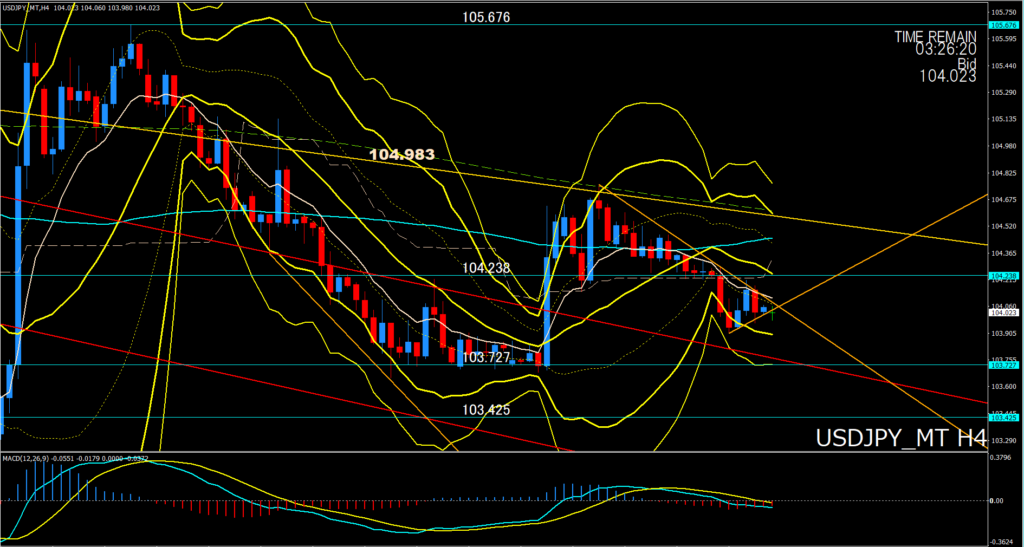Click -0.3624 on the MACD axis

[x=1002, y=541]
